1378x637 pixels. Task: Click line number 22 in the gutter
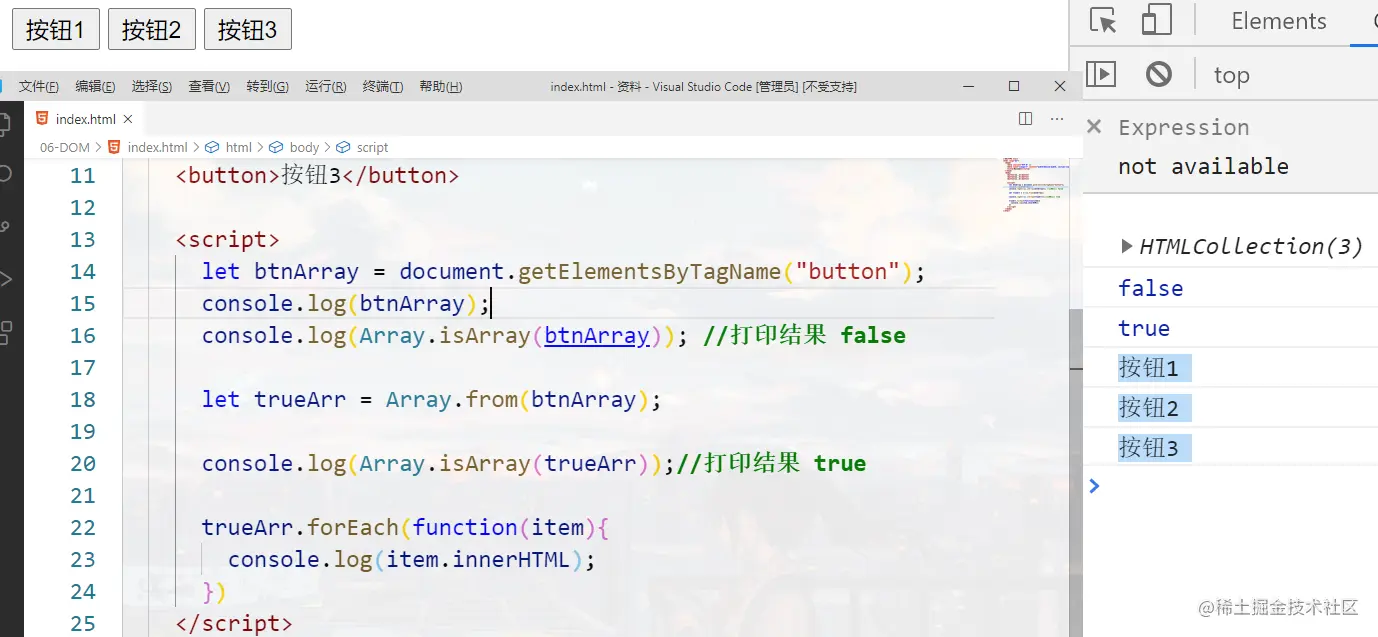83,527
